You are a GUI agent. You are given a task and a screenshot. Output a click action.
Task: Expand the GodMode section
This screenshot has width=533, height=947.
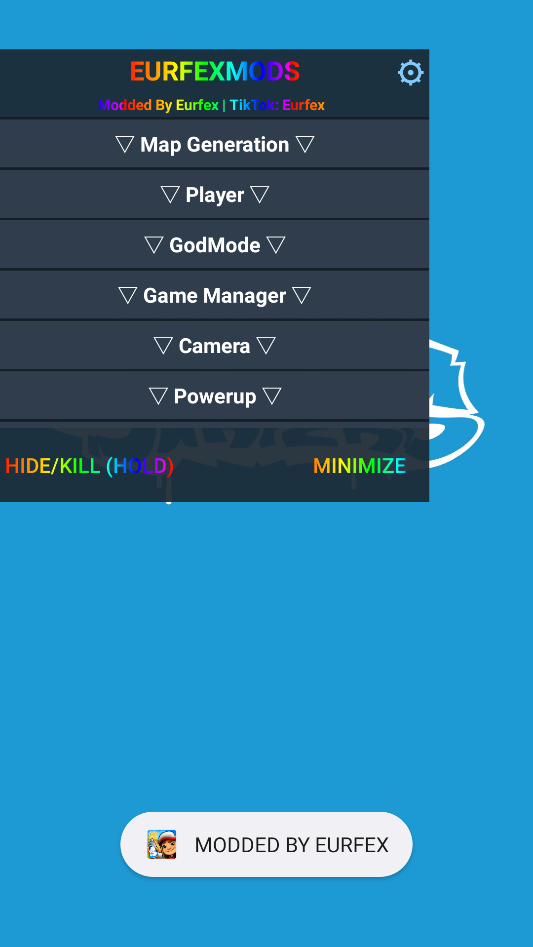(214, 245)
